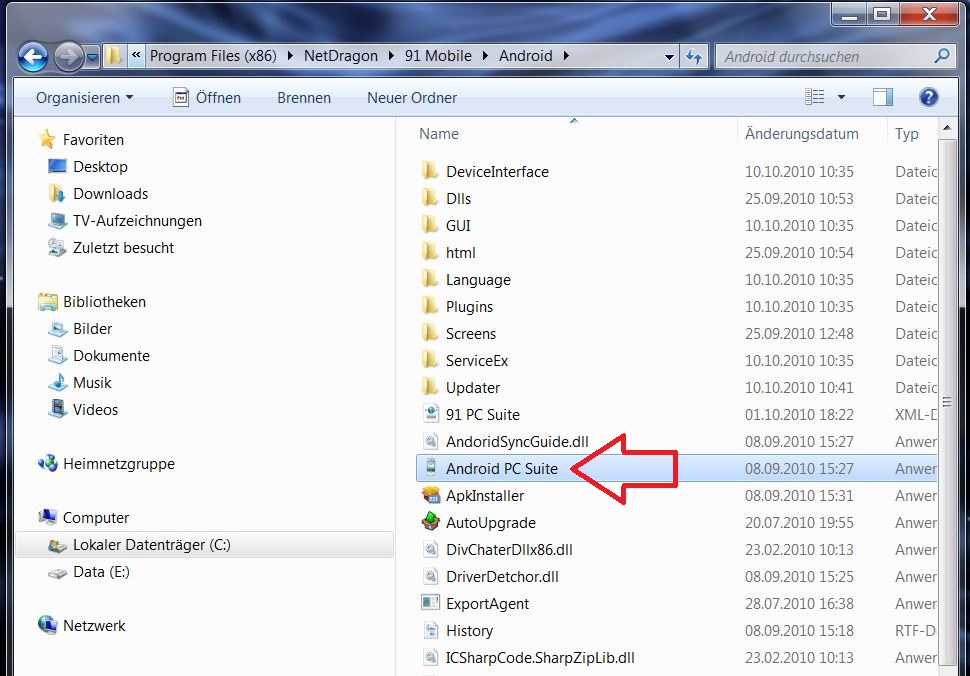The image size is (970, 676).
Task: Open recent pages dropdown beside Forward arrow
Action: [92, 58]
